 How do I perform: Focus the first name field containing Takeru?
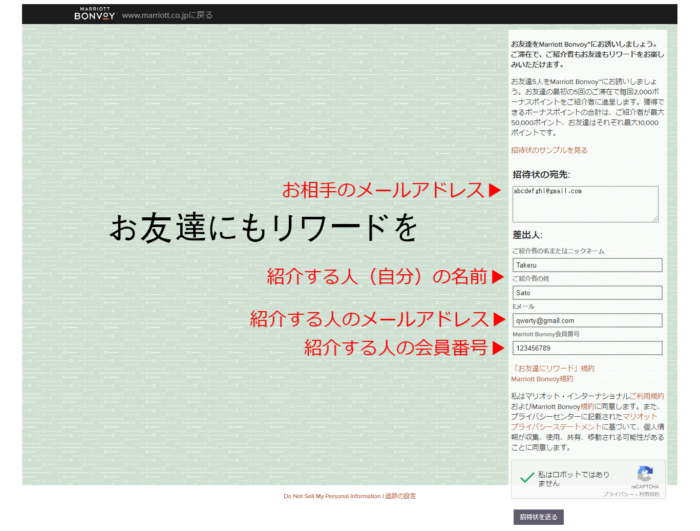[588, 265]
